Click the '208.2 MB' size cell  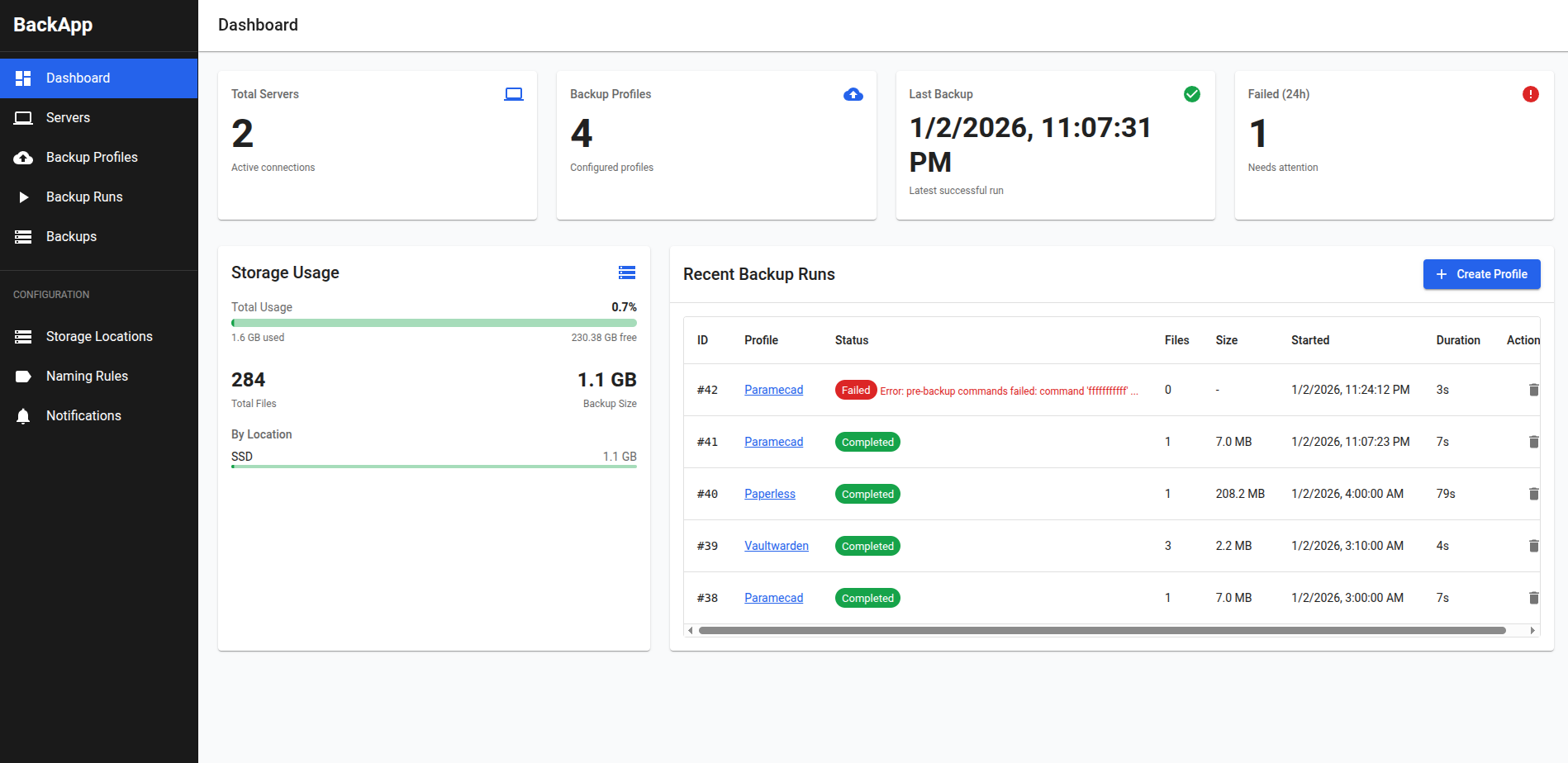tap(1240, 494)
